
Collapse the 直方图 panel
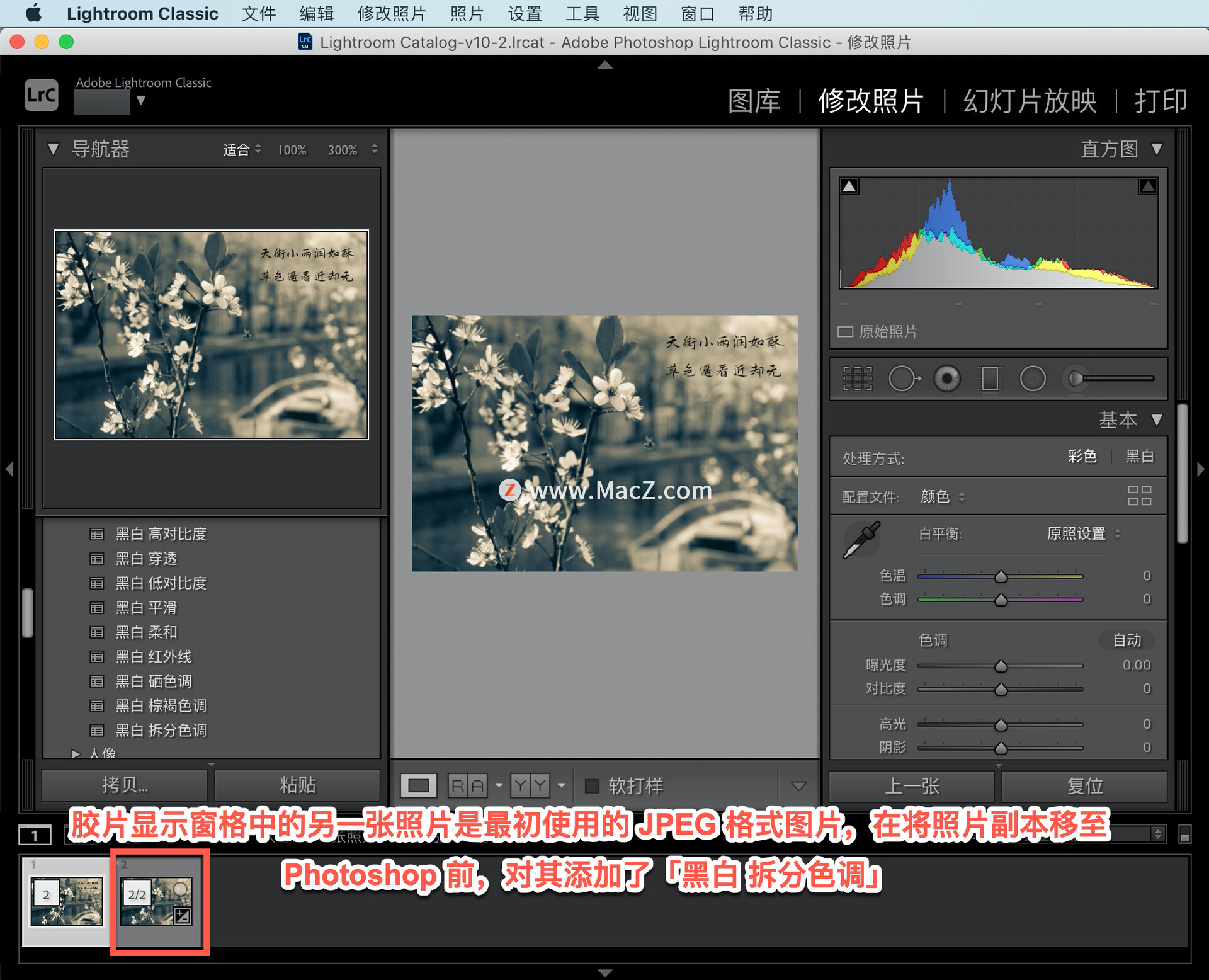(1157, 149)
